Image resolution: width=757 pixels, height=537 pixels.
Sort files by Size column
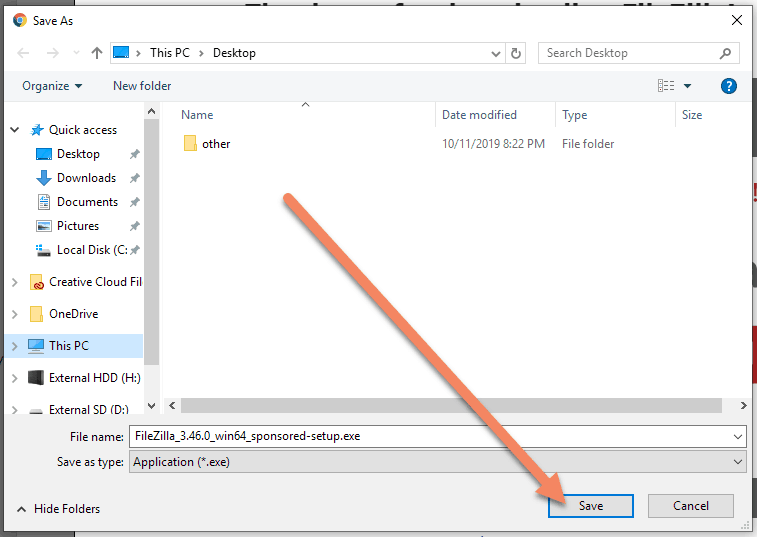(692, 115)
